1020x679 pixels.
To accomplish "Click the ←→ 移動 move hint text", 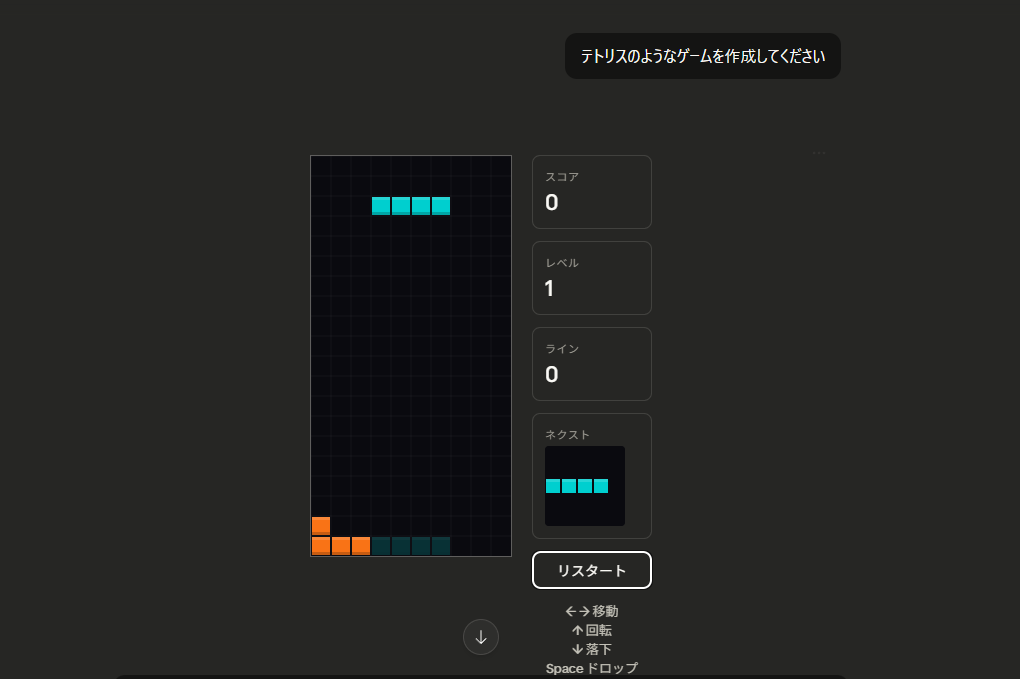I will [592, 611].
